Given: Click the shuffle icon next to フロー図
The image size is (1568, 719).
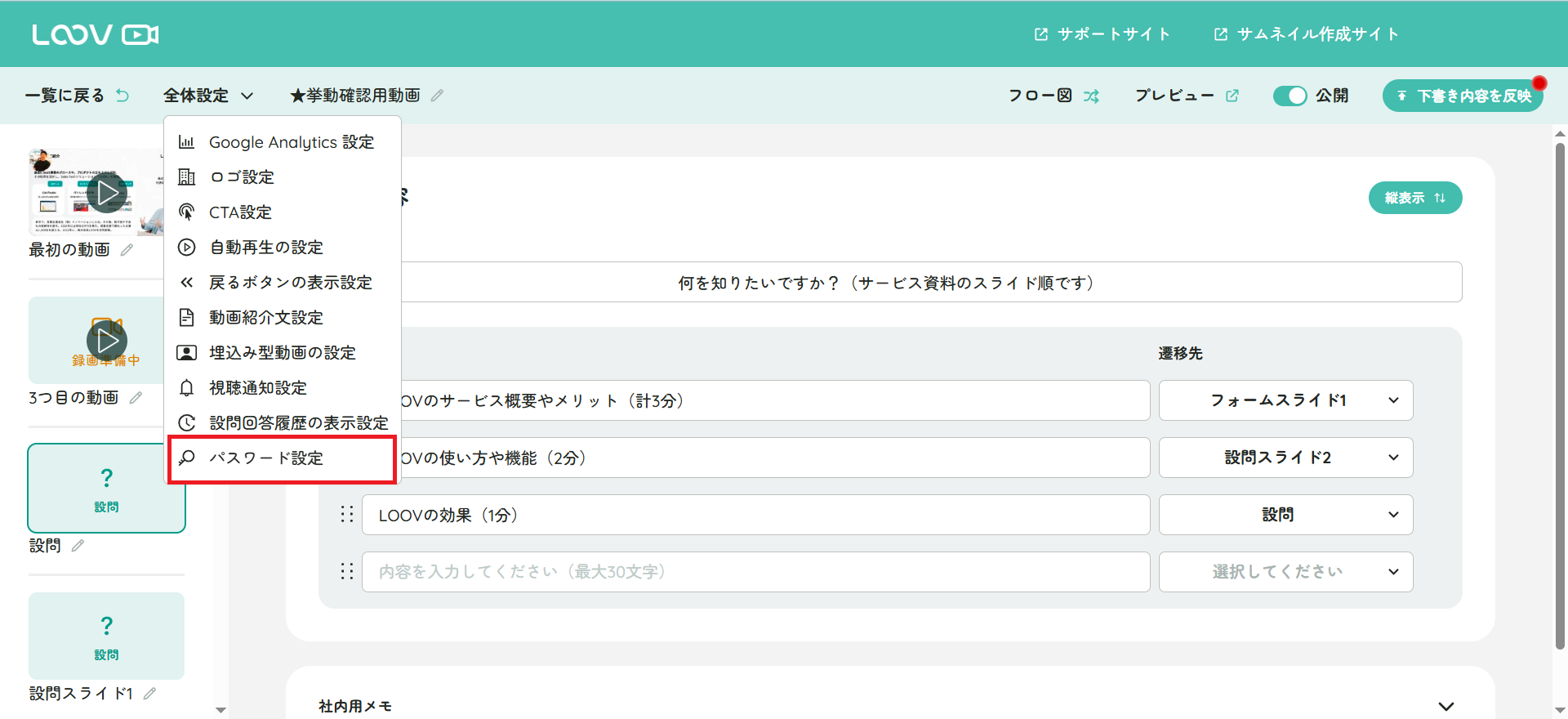Looking at the screenshot, I should (x=1092, y=96).
